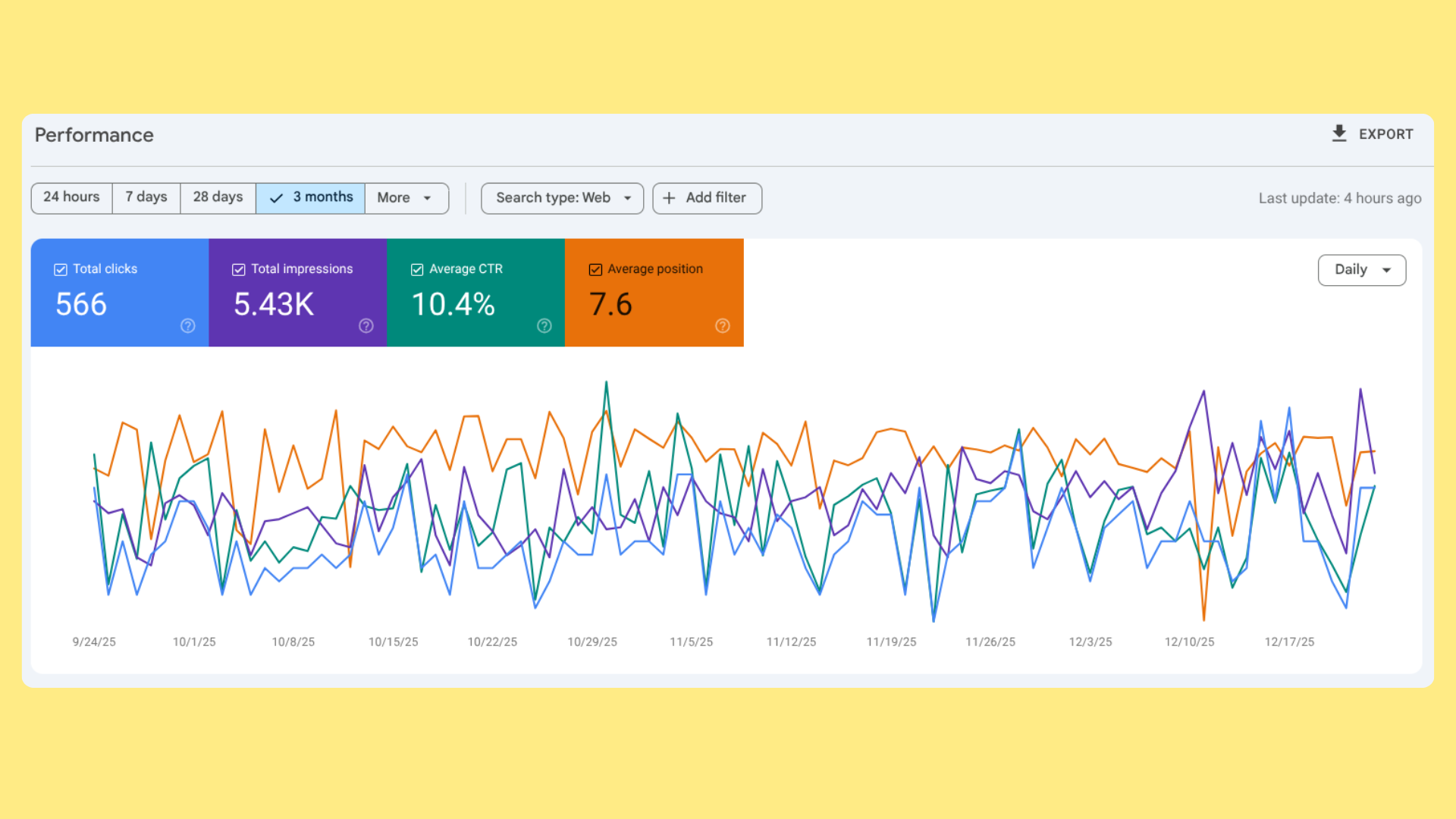Viewport: 1456px width, 819px height.
Task: Open help icon on Average position card
Action: click(723, 326)
